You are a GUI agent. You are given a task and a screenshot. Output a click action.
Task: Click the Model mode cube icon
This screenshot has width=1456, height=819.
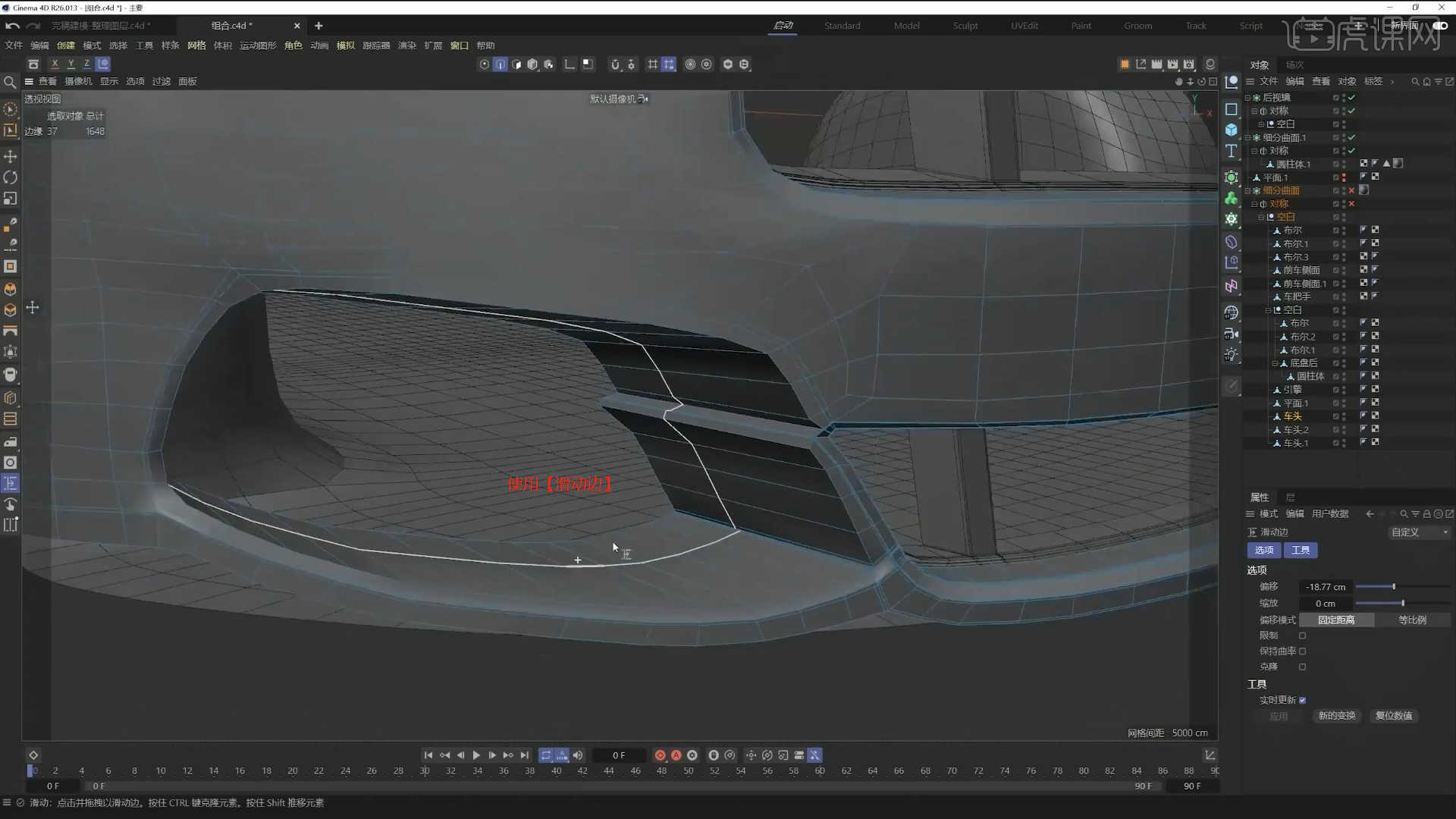coord(532,64)
